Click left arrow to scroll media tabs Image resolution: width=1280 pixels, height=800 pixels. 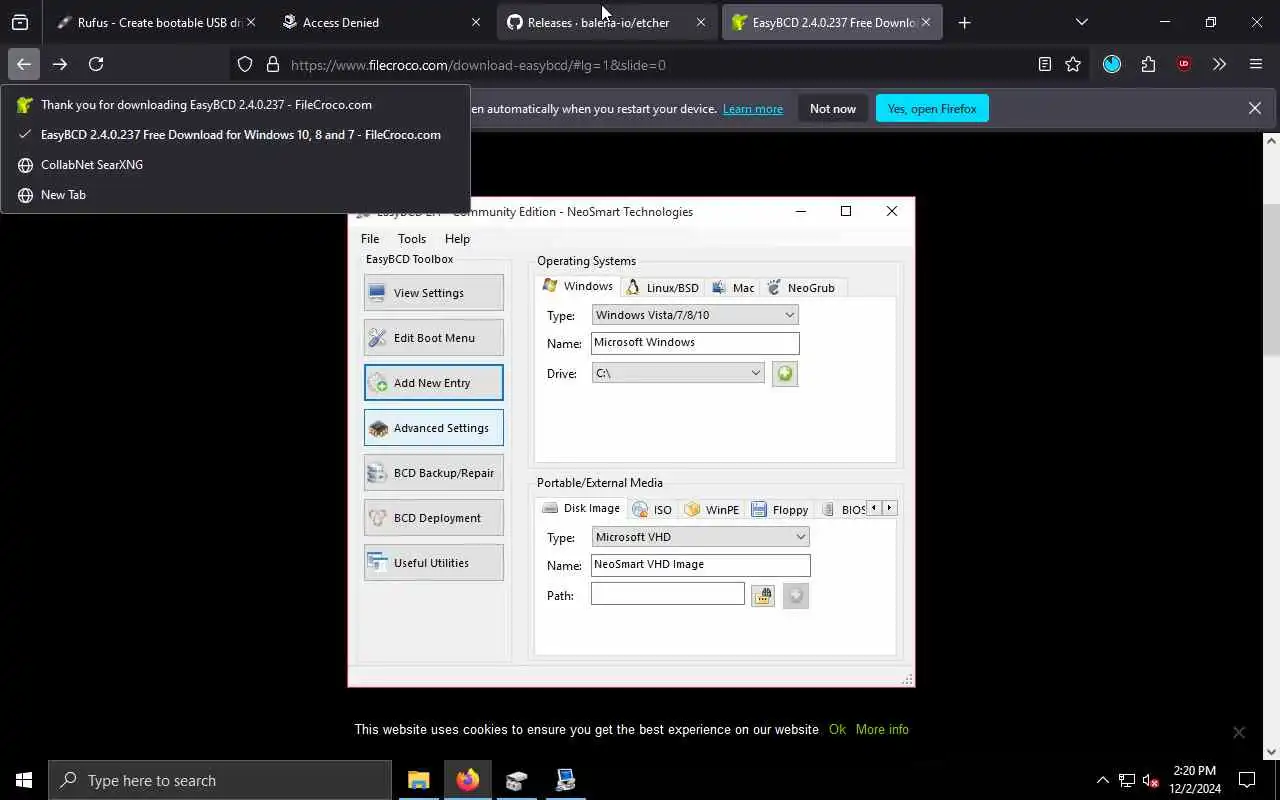(873, 508)
